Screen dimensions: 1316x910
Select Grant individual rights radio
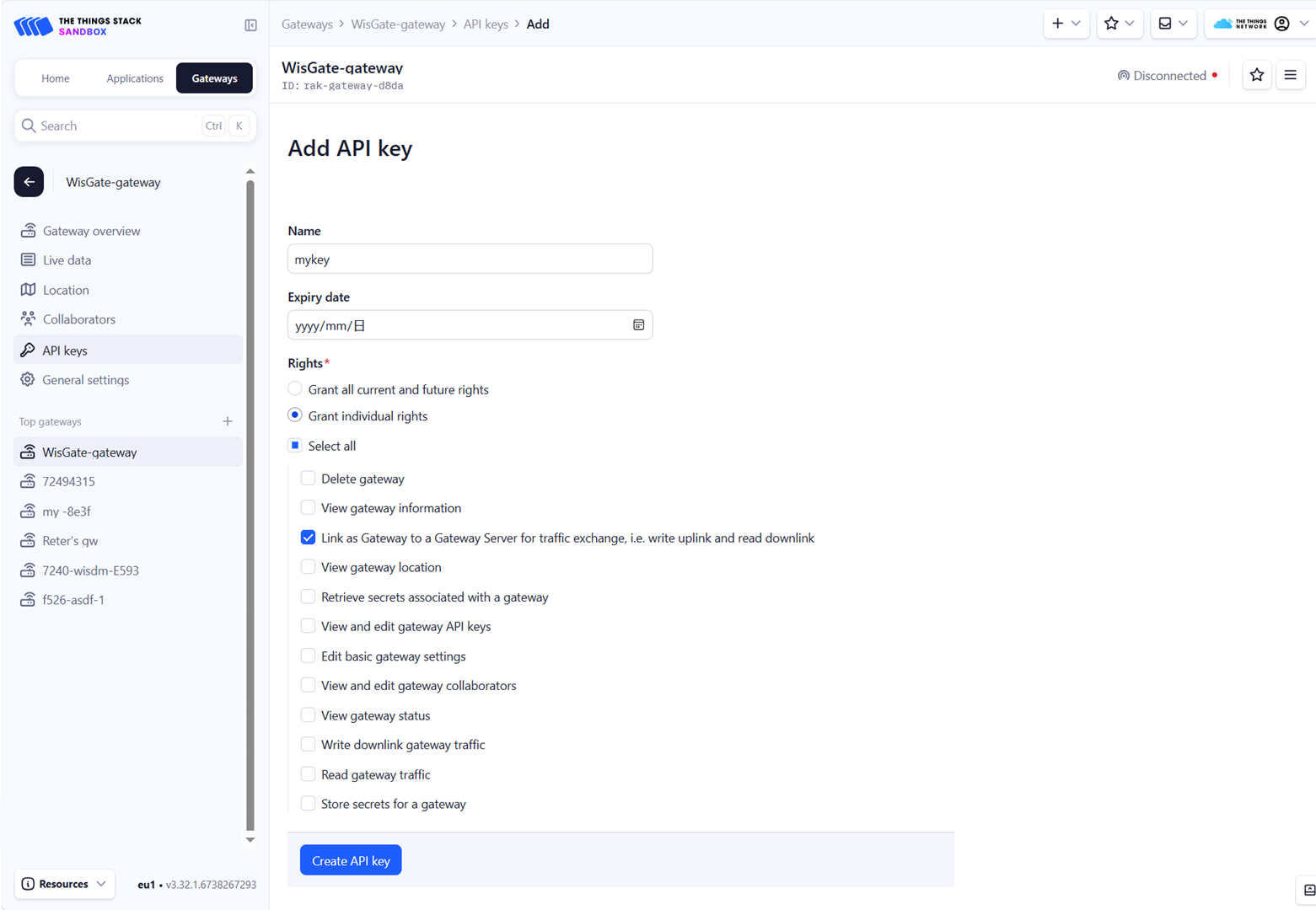[295, 415]
